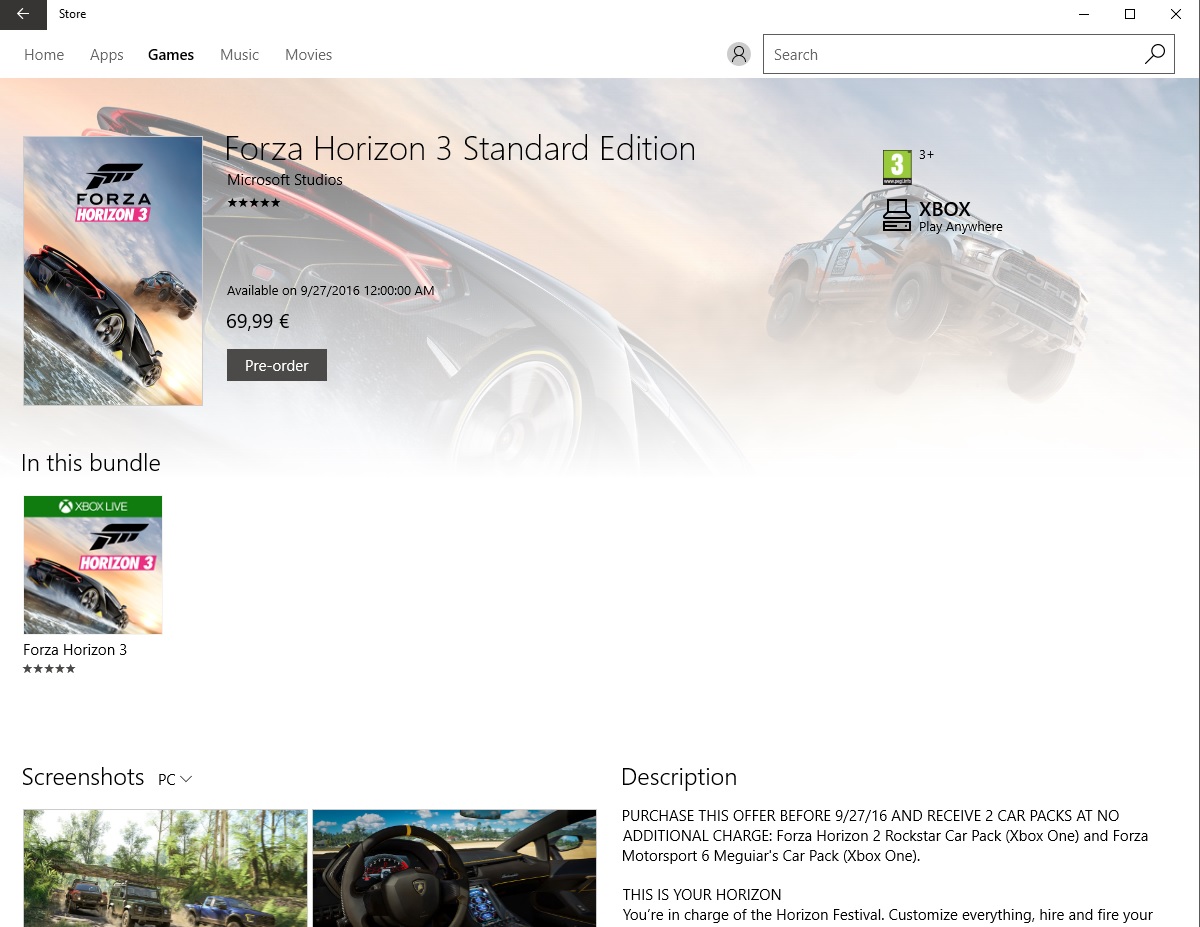Maximize the Store window
Screen dimensions: 1200x927
click(x=1130, y=14)
